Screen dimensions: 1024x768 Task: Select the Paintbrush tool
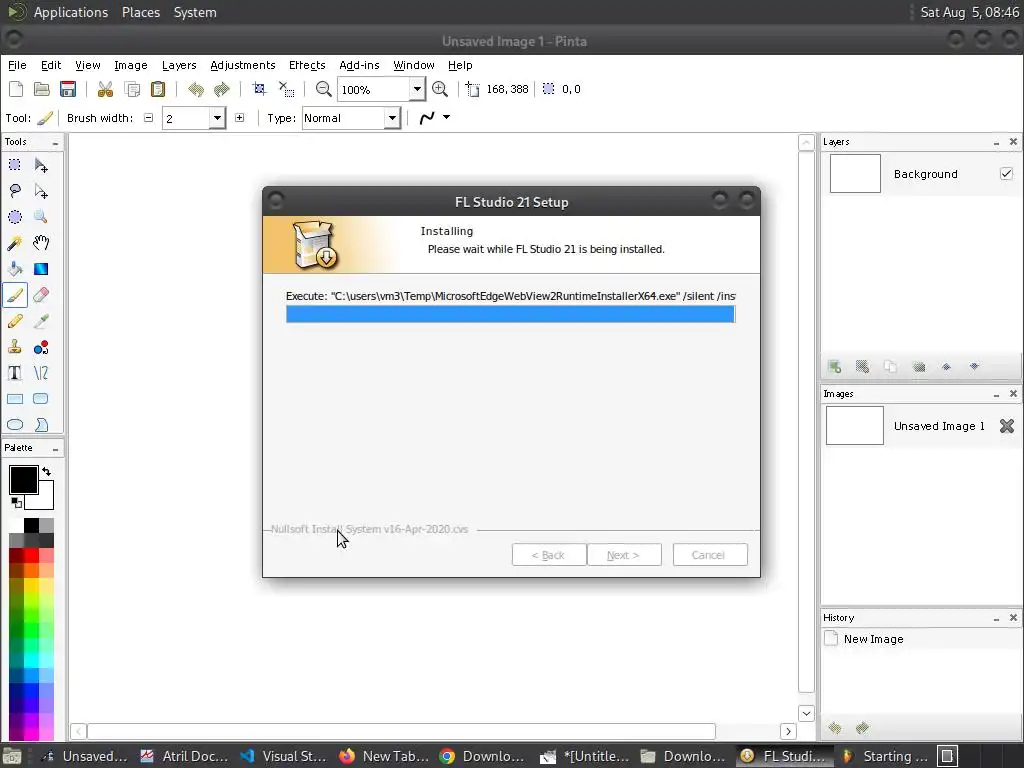click(x=14, y=295)
